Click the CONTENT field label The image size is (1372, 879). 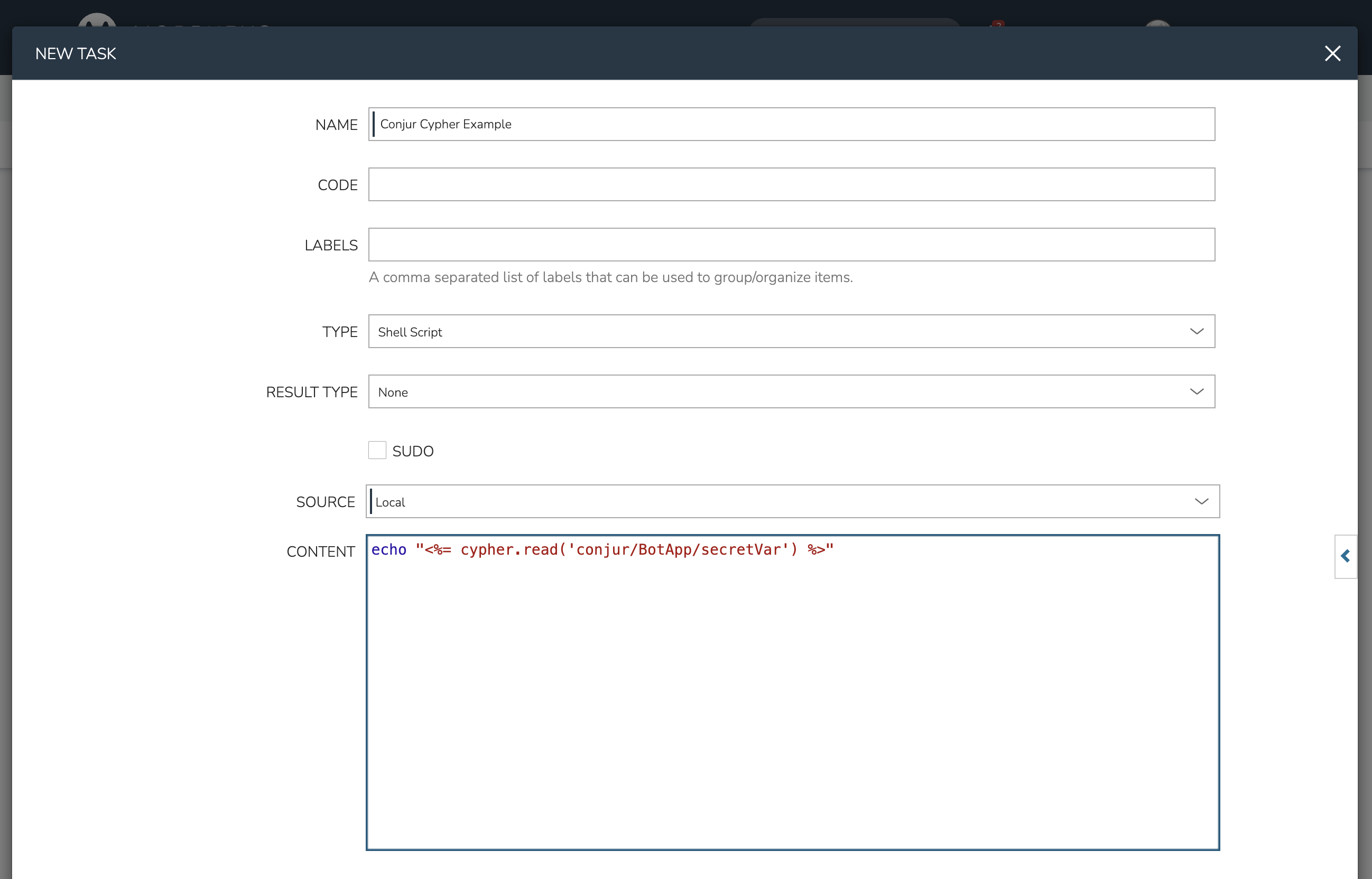point(320,552)
